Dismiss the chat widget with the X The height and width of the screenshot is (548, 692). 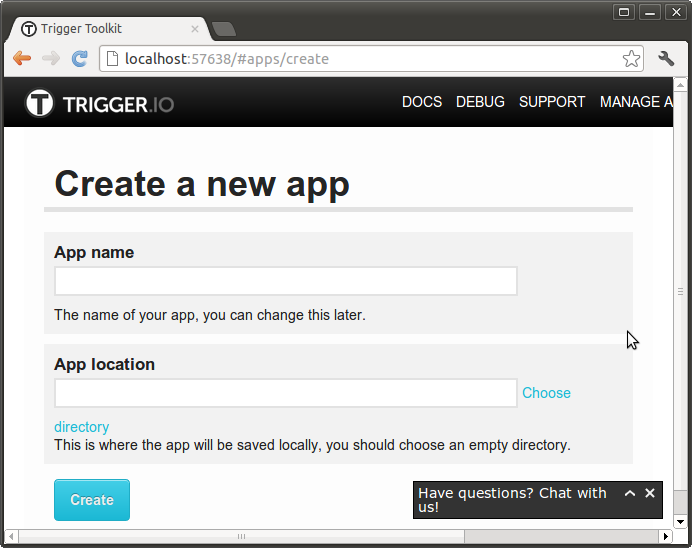tap(650, 493)
